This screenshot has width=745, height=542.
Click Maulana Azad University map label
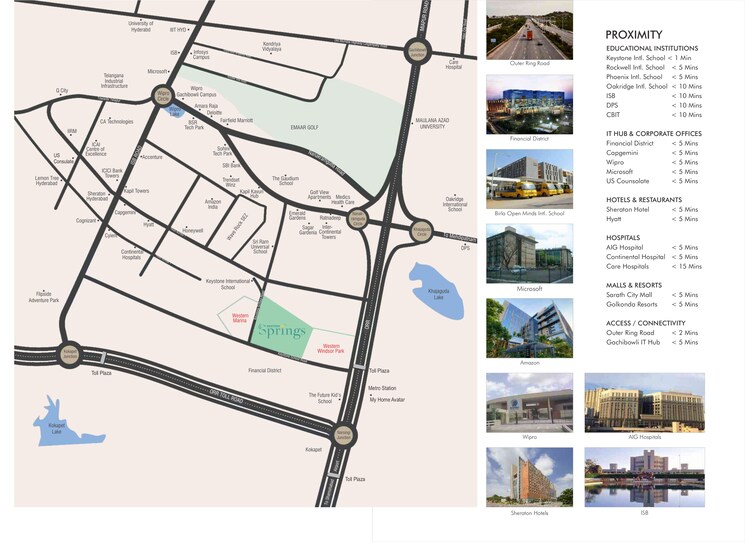432,124
